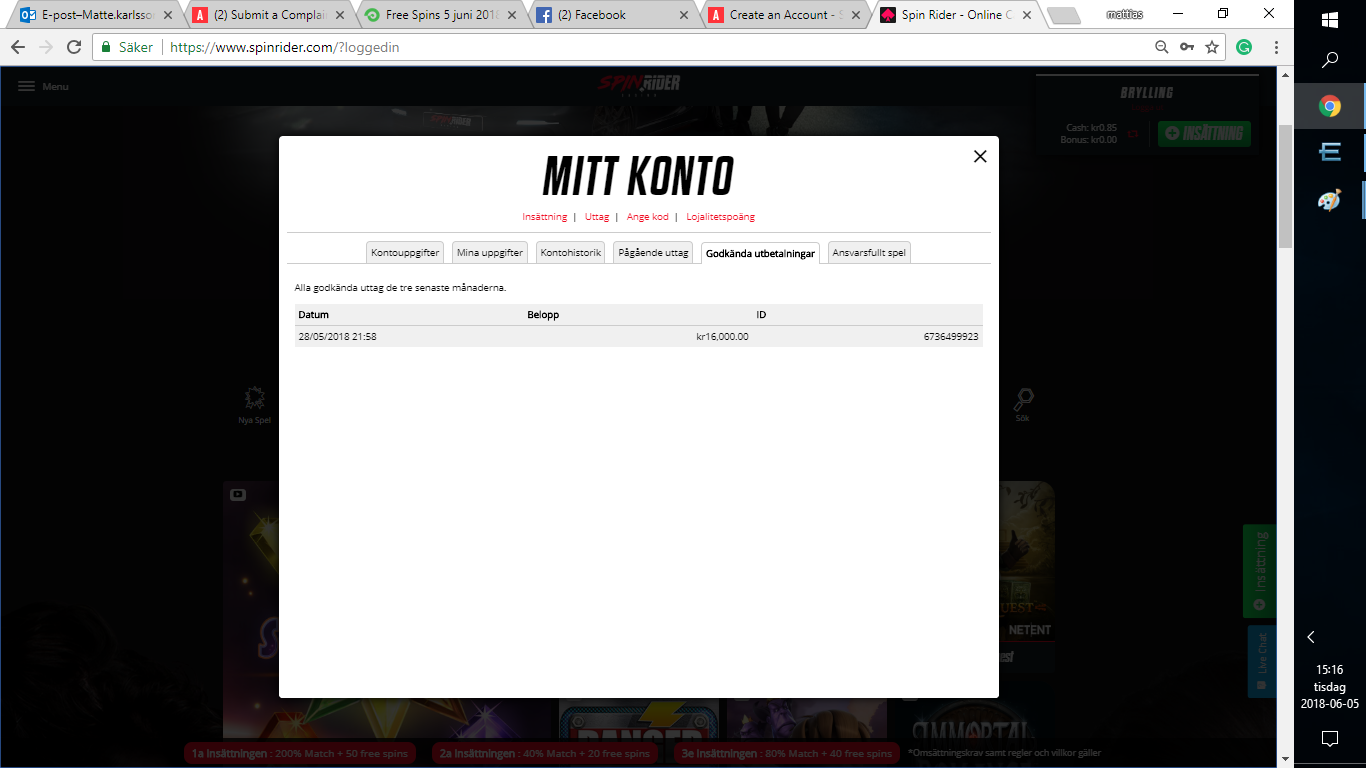Switch to the Create an Account tab
Image resolution: width=1366 pixels, height=768 pixels.
[x=785, y=15]
